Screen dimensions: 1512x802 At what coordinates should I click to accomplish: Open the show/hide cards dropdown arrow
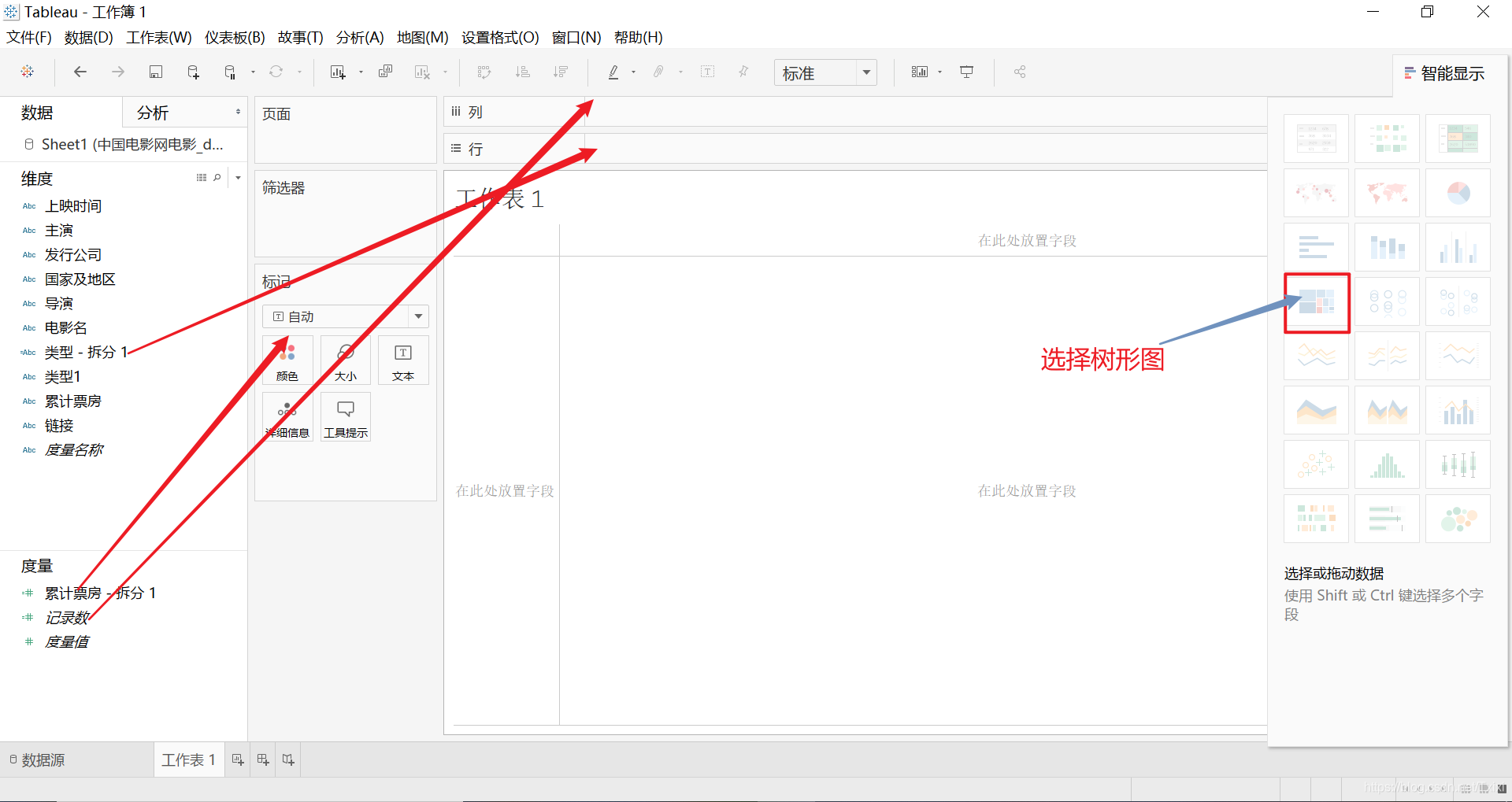click(939, 72)
